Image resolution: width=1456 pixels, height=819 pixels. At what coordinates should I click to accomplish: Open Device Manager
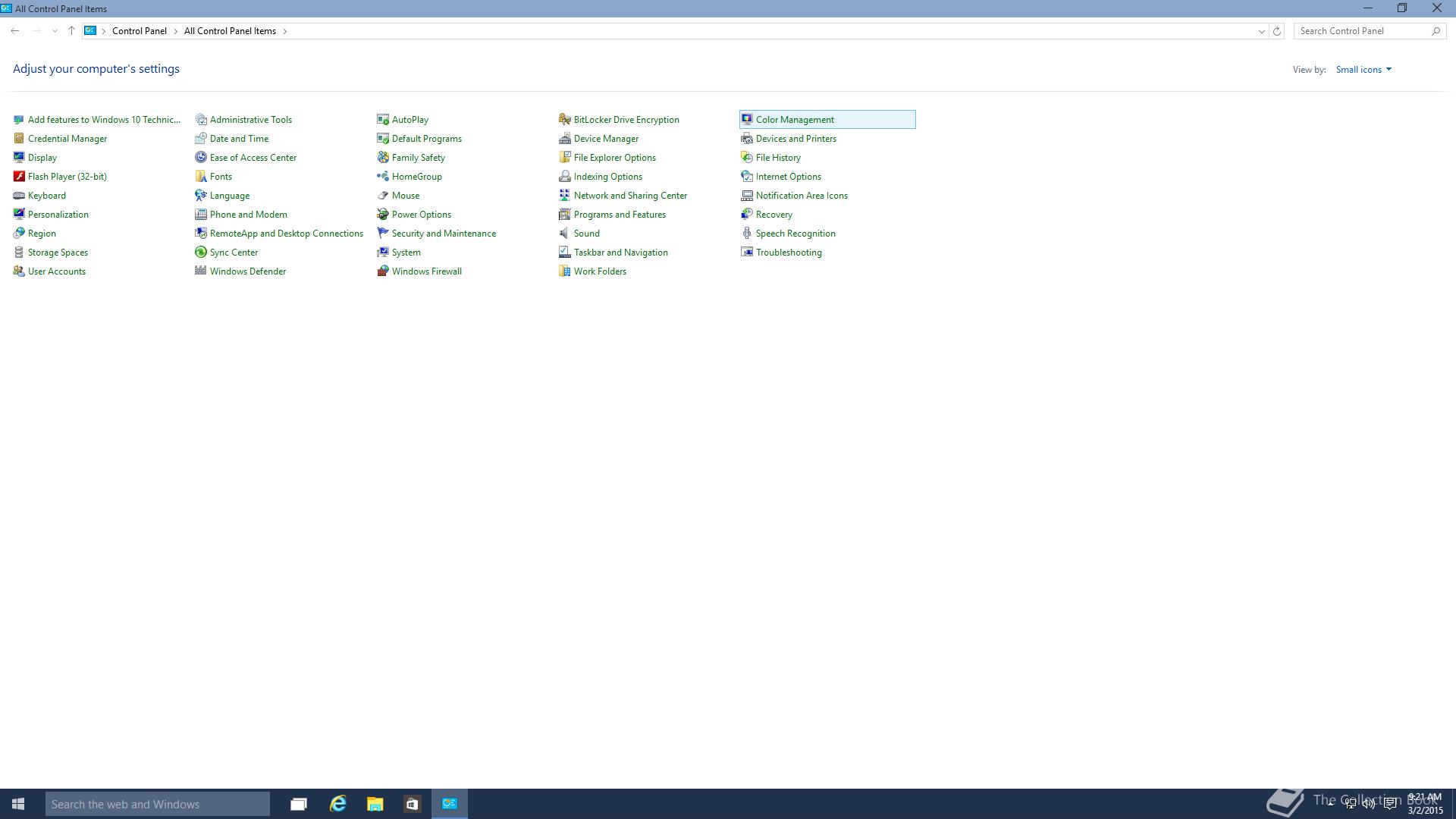[606, 139]
